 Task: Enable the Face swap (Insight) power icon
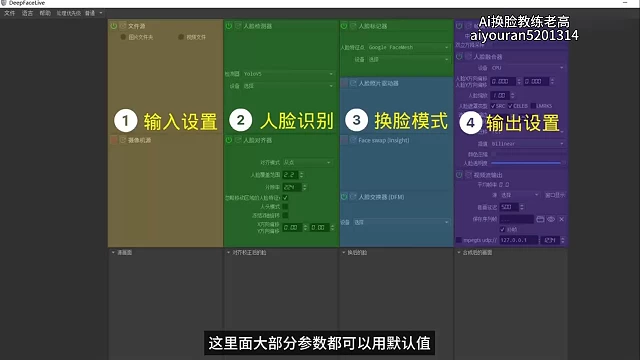(344, 140)
